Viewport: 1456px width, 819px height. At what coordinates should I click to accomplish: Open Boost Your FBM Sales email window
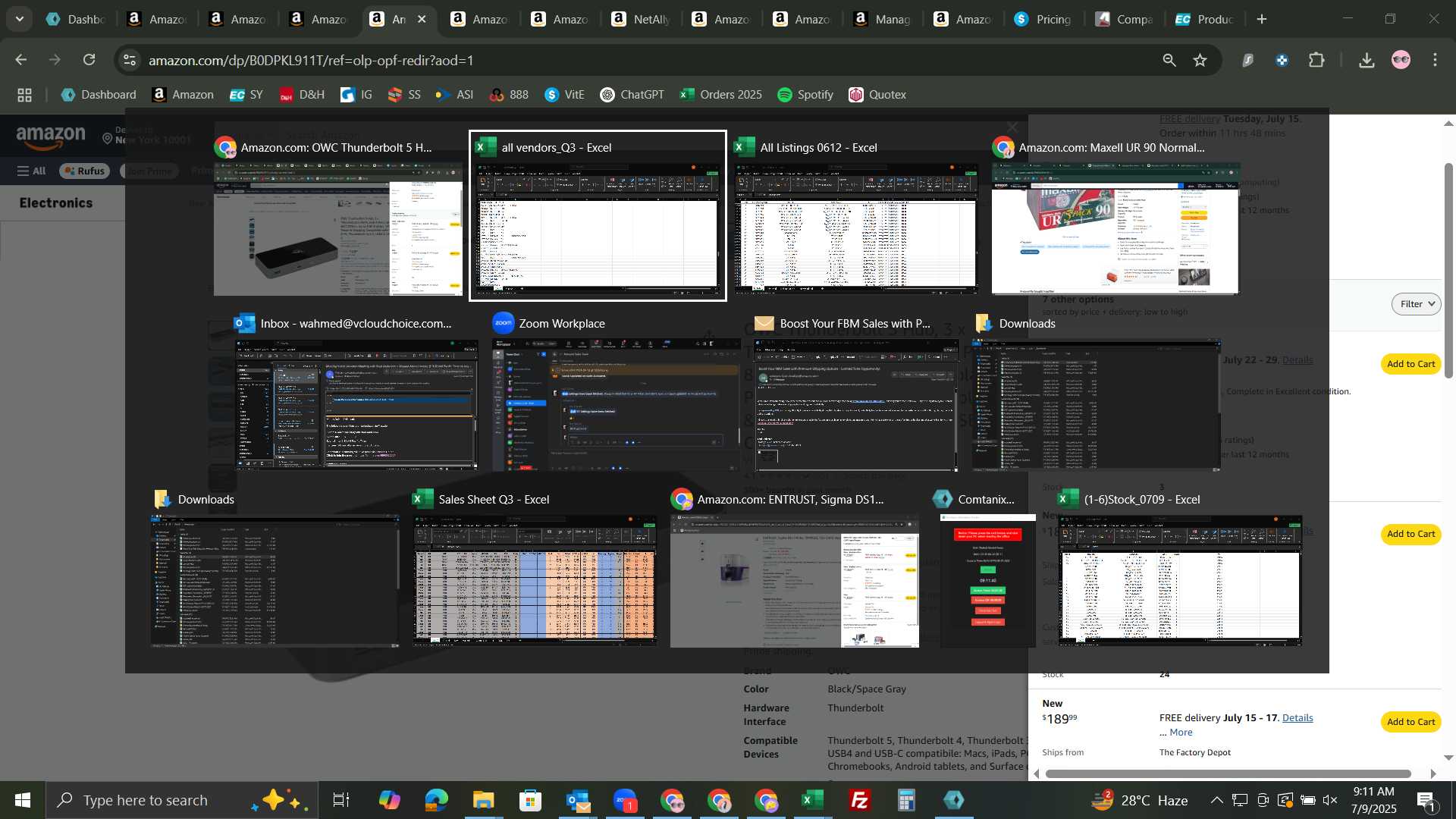click(856, 392)
